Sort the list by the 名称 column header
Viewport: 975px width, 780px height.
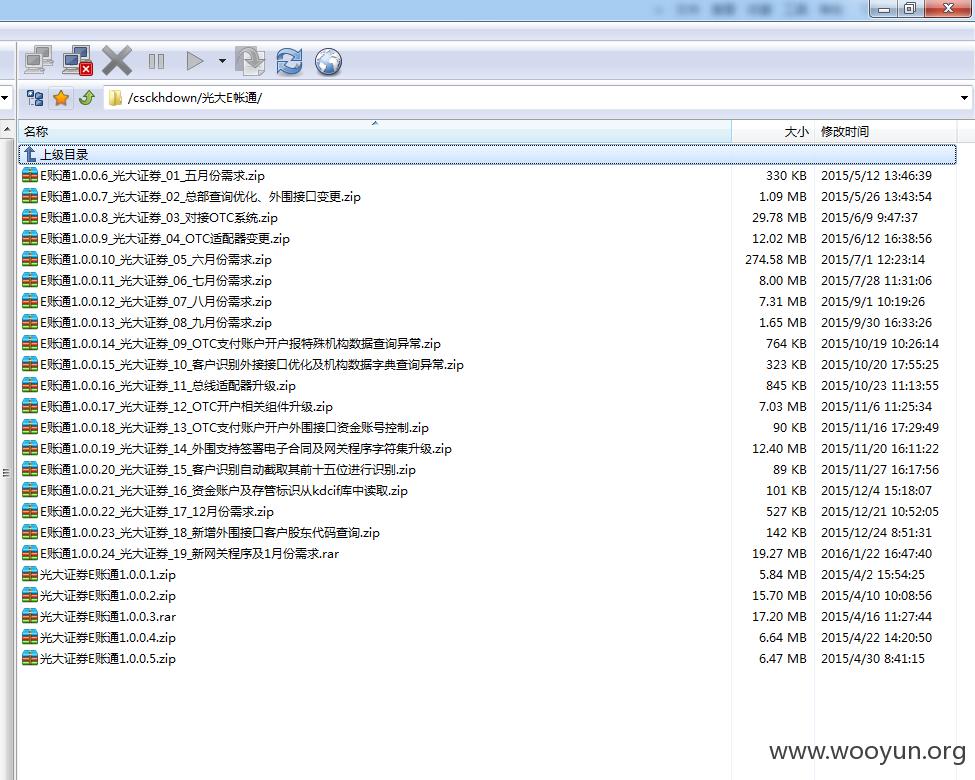tap(375, 131)
